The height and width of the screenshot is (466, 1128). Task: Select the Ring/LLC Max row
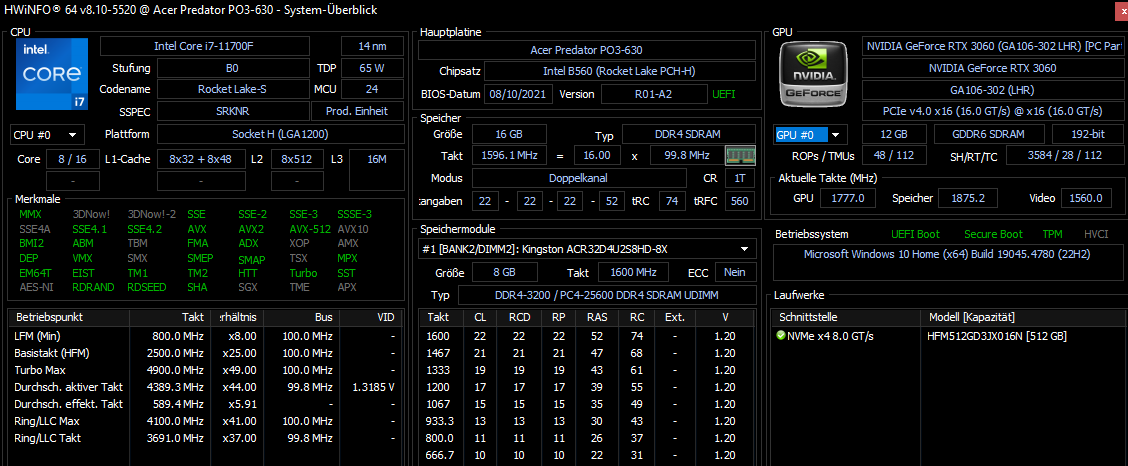[x=206, y=421]
